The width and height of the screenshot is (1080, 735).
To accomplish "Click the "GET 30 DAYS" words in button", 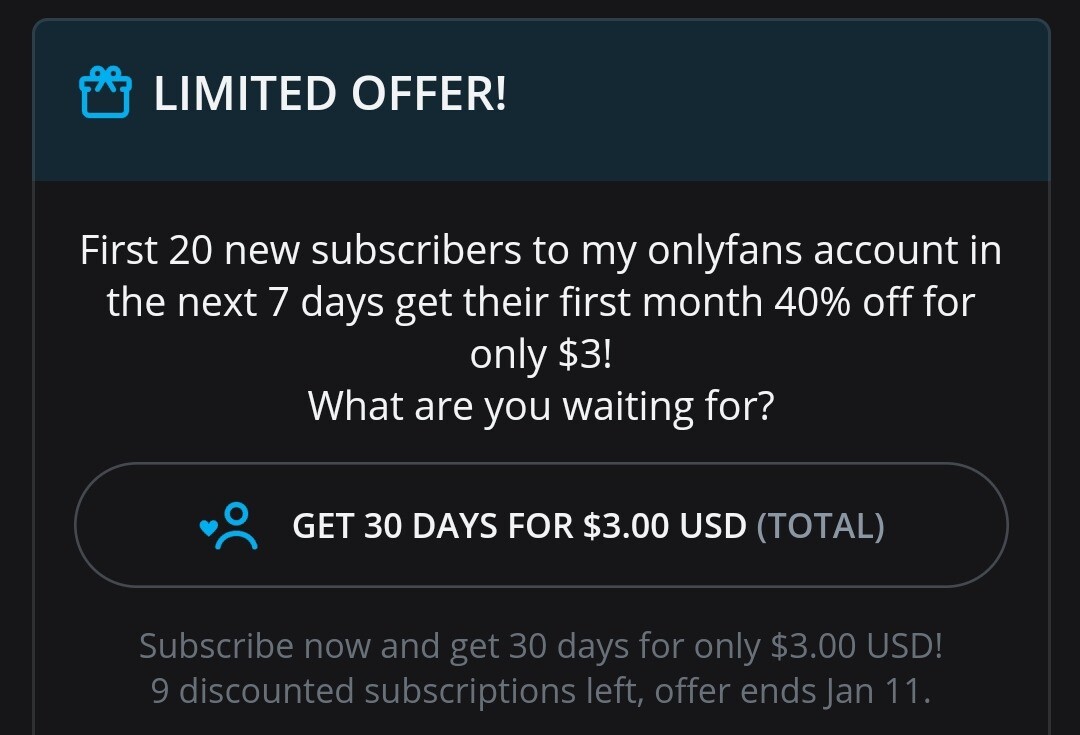I will click(x=395, y=525).
